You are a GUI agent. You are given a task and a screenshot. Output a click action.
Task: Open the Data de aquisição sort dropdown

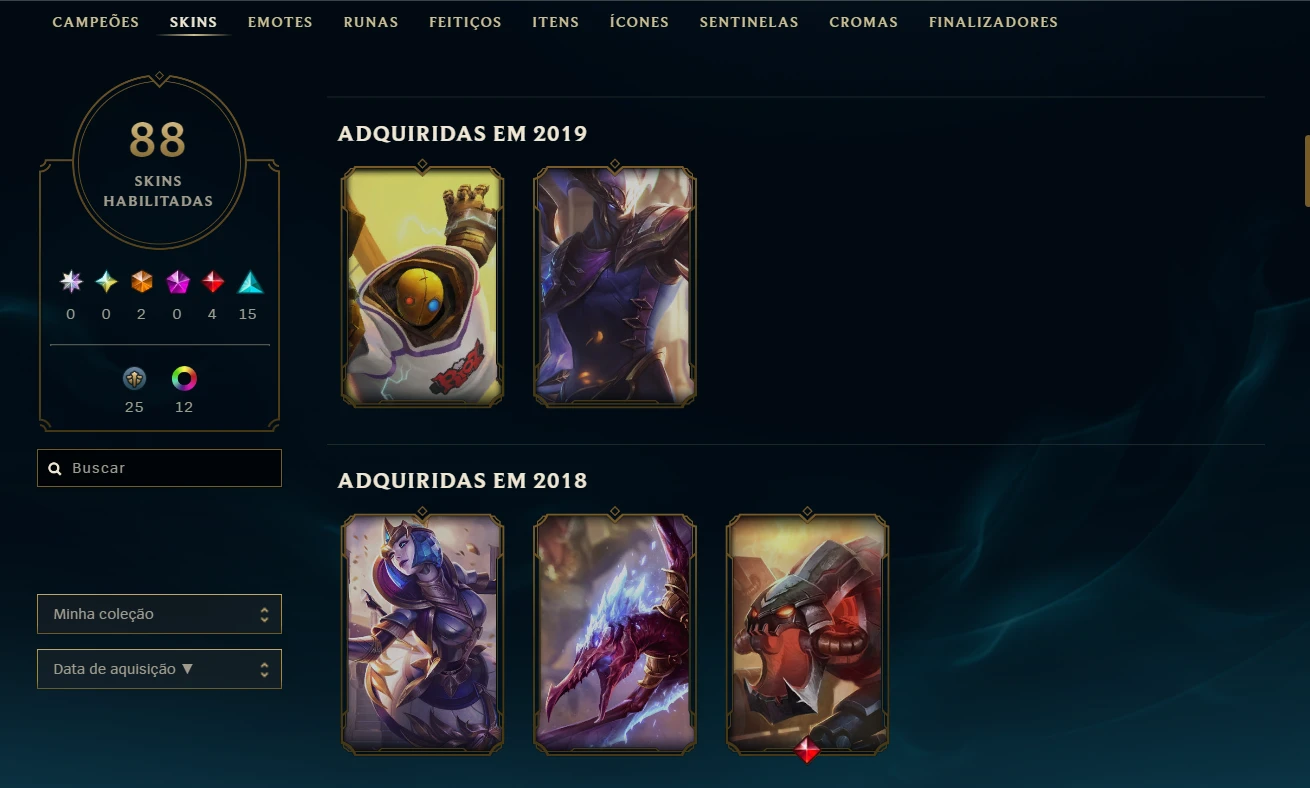coord(159,669)
